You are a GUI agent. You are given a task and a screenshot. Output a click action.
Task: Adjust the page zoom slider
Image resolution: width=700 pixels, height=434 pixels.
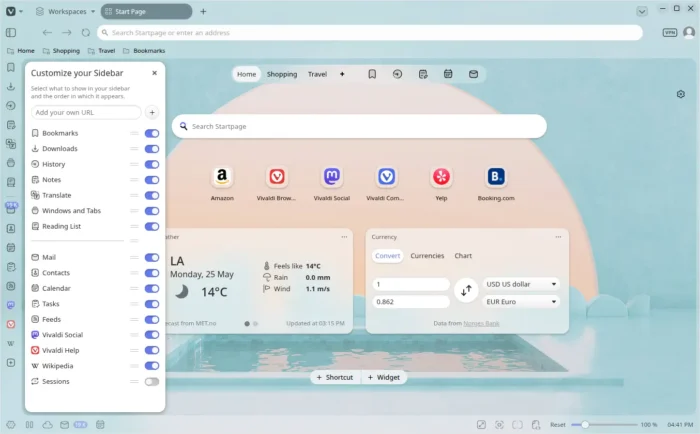(604, 425)
